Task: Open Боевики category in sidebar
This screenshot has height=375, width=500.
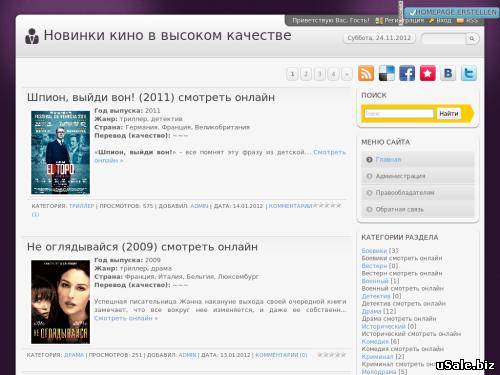Action: [374, 251]
